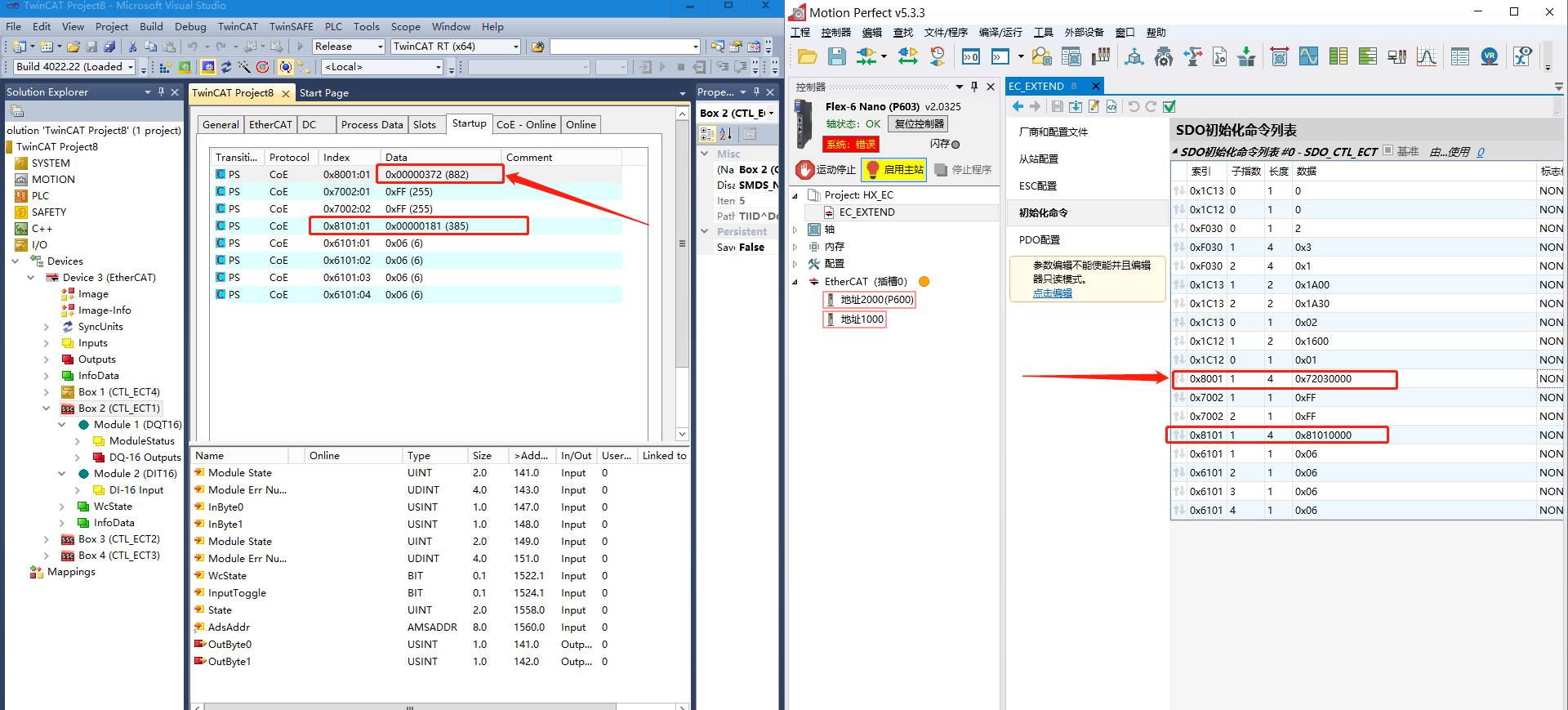Click the connect plug icon in Motion Perfect
Screen dimensions: 1568x710
[867, 56]
